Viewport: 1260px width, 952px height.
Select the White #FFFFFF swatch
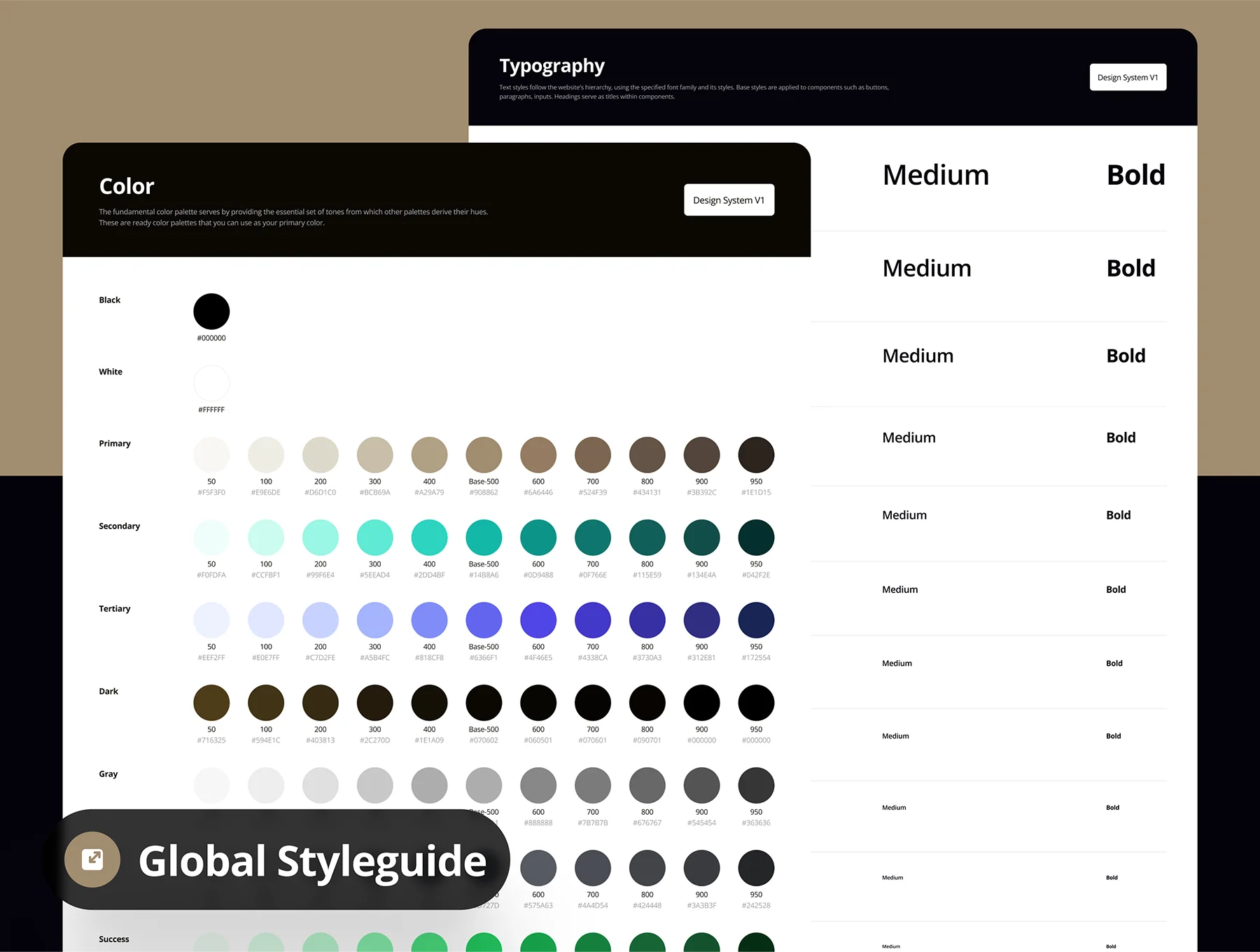pos(211,383)
